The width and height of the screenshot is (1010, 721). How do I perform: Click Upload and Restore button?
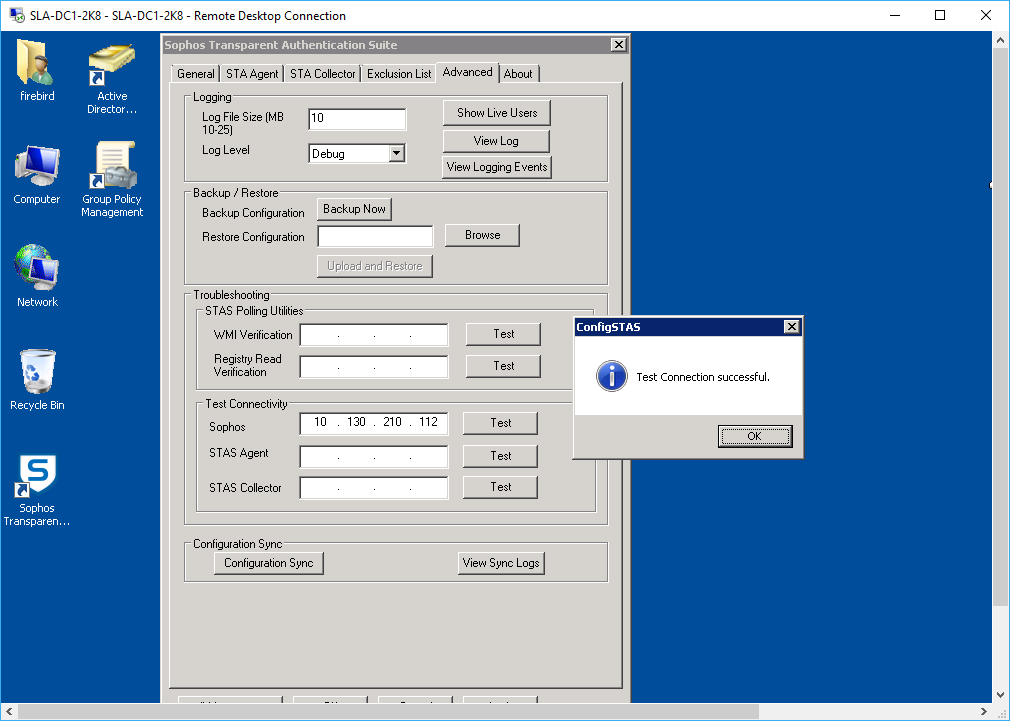375,266
